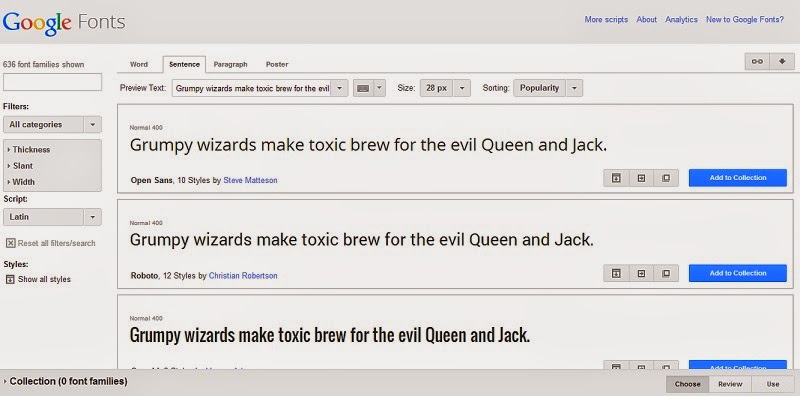Expand the Width filter
The image size is (800, 396).
(x=21, y=182)
